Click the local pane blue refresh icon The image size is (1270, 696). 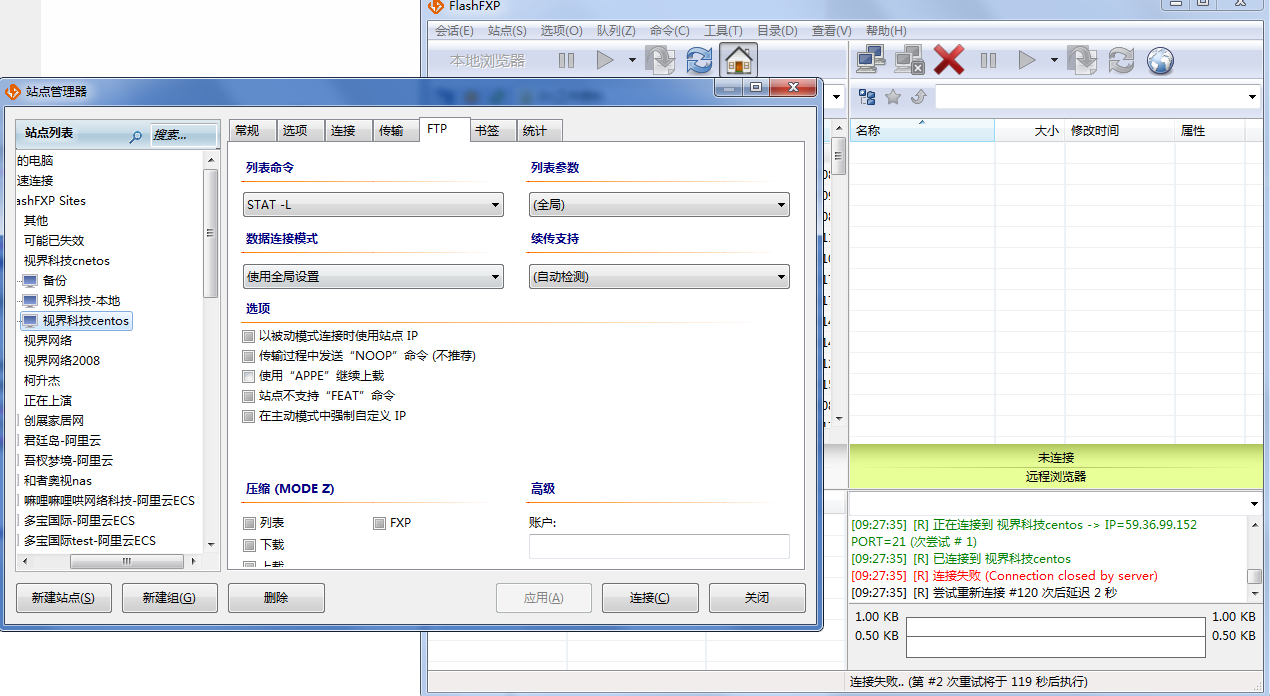699,60
